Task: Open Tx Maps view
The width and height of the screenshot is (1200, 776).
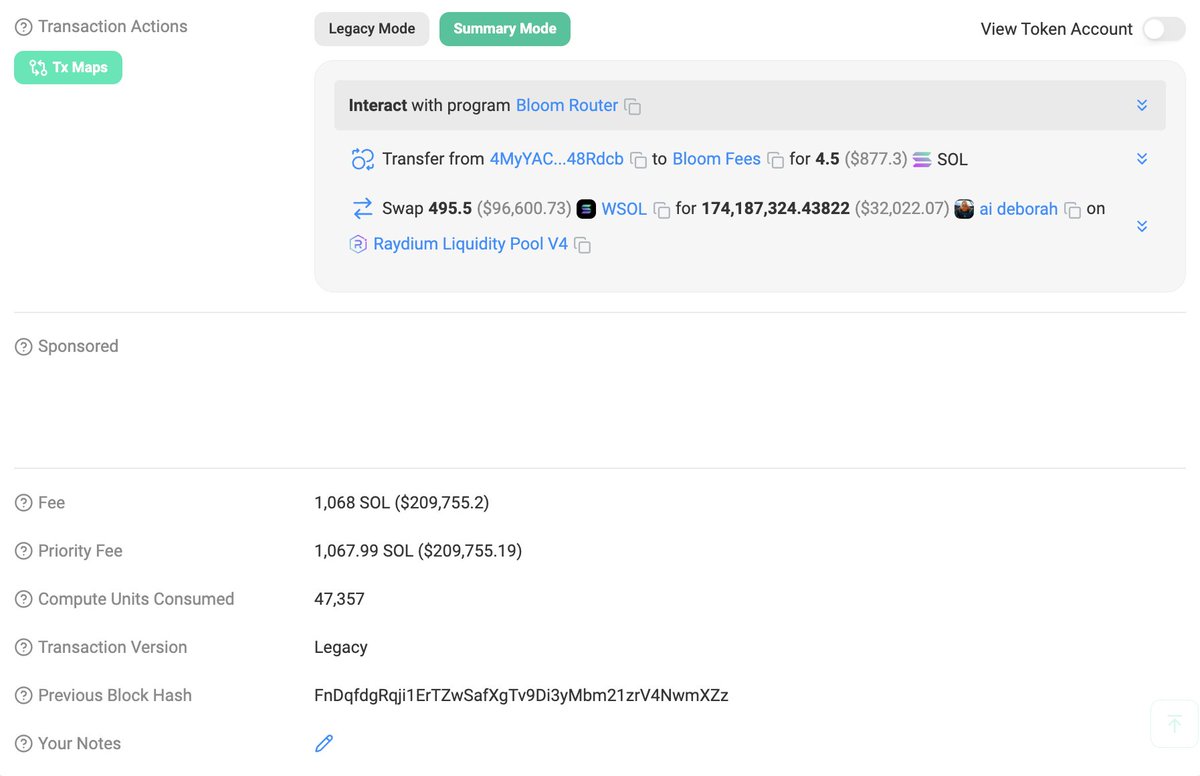Action: 68,68
